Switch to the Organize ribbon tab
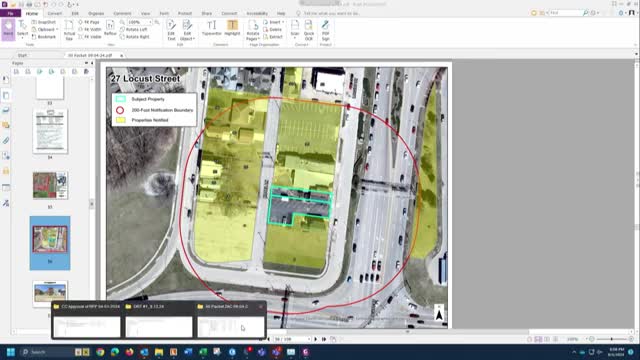 (96, 13)
